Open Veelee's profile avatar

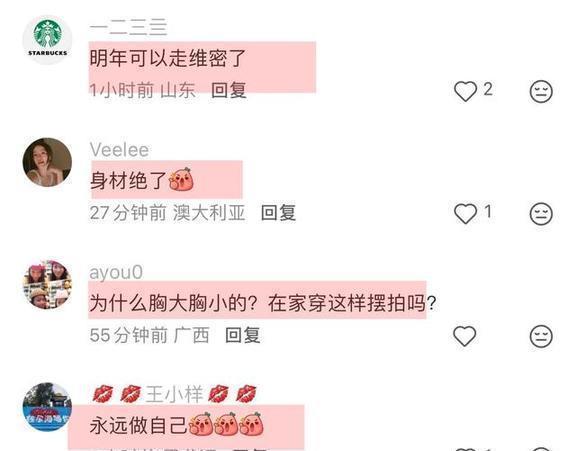[x=47, y=162]
